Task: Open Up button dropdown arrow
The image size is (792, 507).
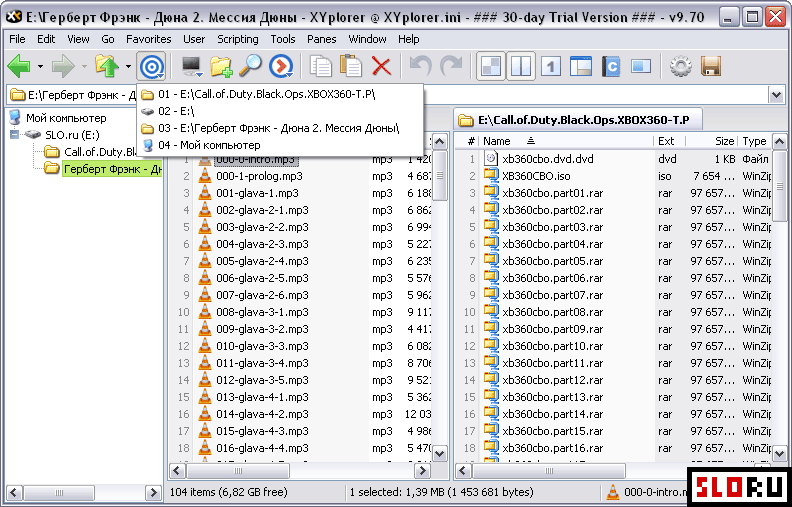Action: [x=128, y=67]
